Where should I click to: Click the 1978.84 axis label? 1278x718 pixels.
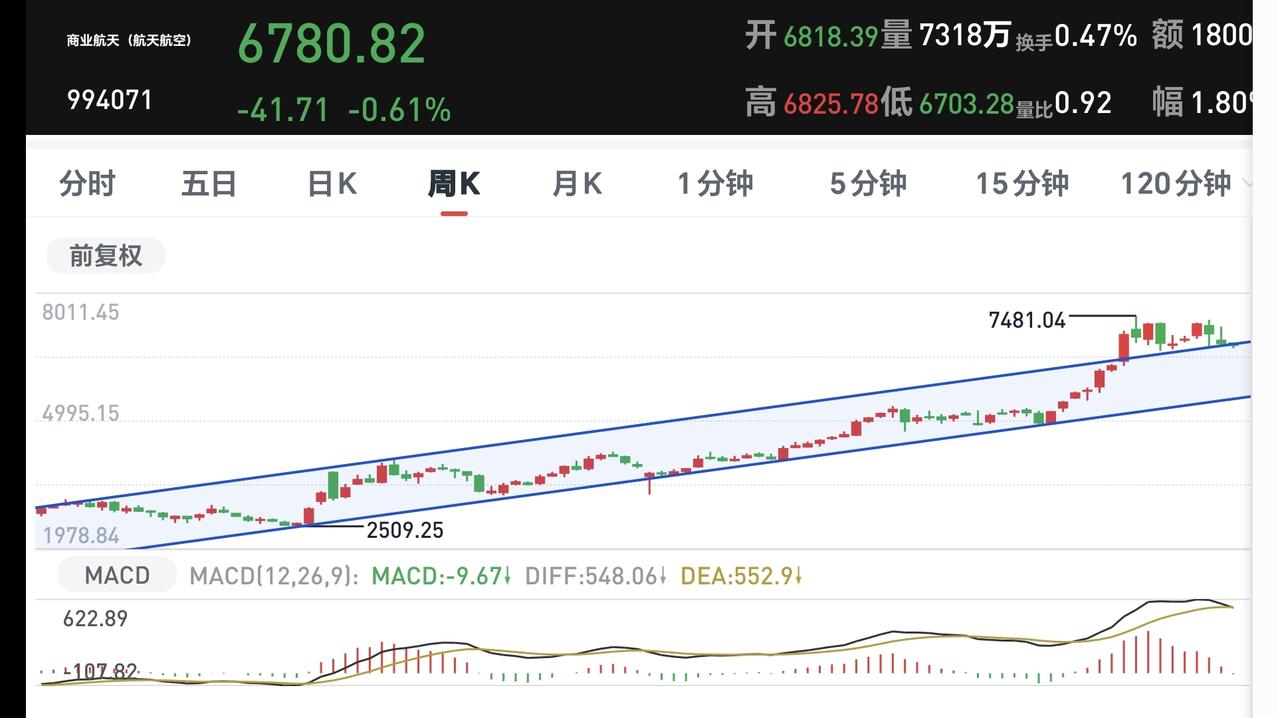(80, 535)
